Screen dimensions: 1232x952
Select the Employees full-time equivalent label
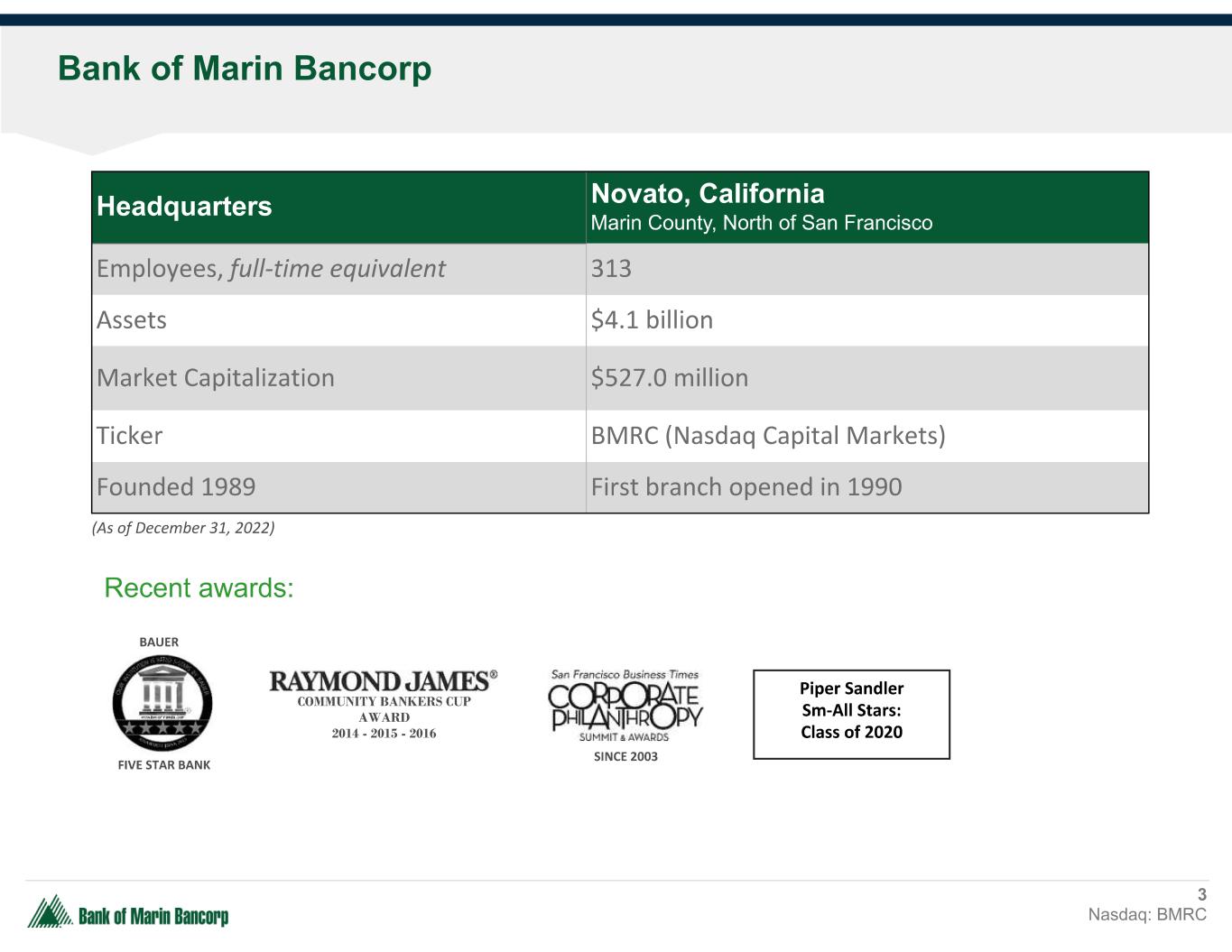tap(271, 269)
